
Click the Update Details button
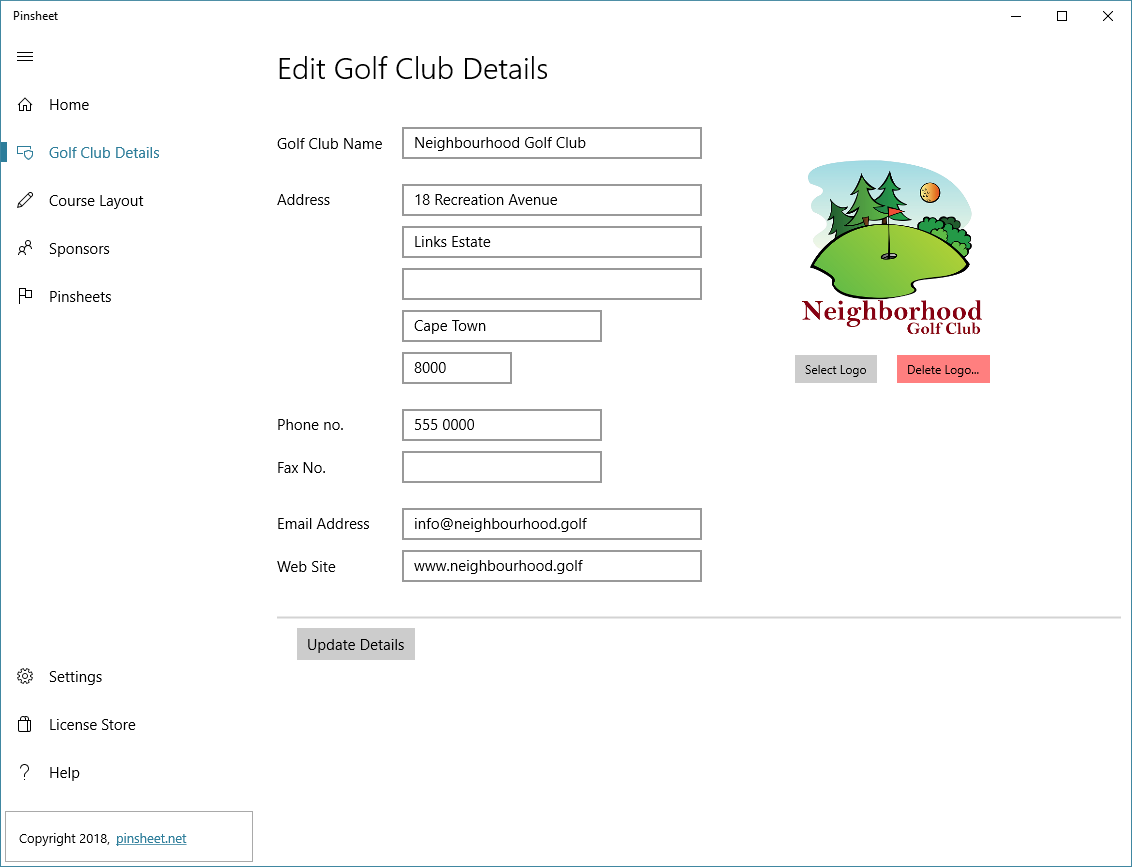(356, 645)
